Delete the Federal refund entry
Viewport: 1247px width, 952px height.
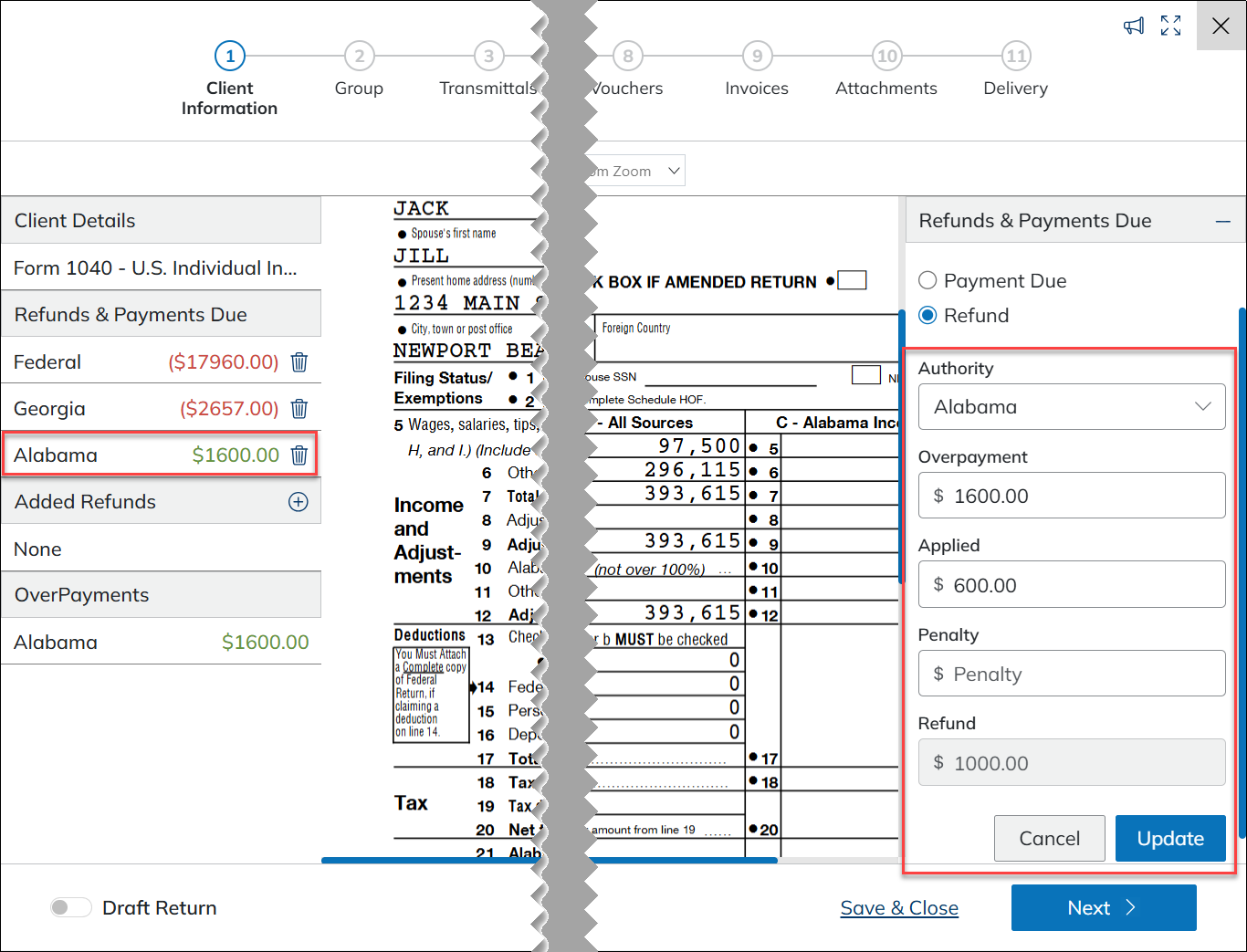[x=299, y=362]
